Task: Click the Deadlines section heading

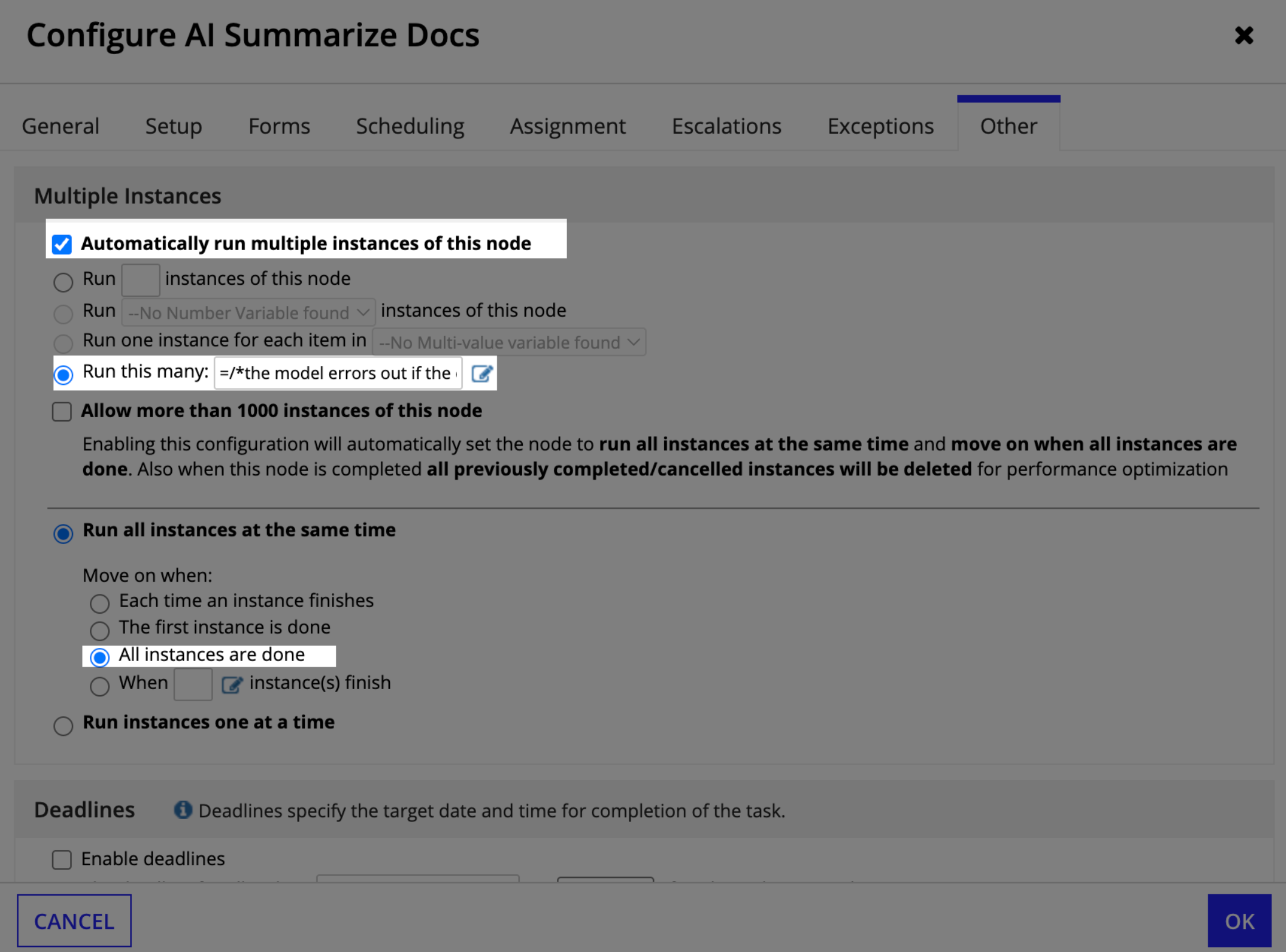Action: (x=84, y=810)
